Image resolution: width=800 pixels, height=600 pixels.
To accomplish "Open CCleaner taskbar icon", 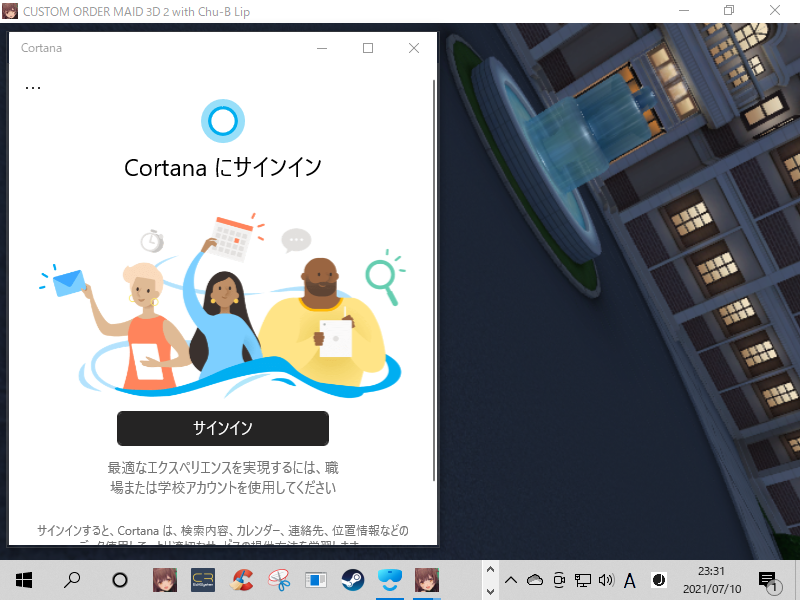I will [242, 580].
